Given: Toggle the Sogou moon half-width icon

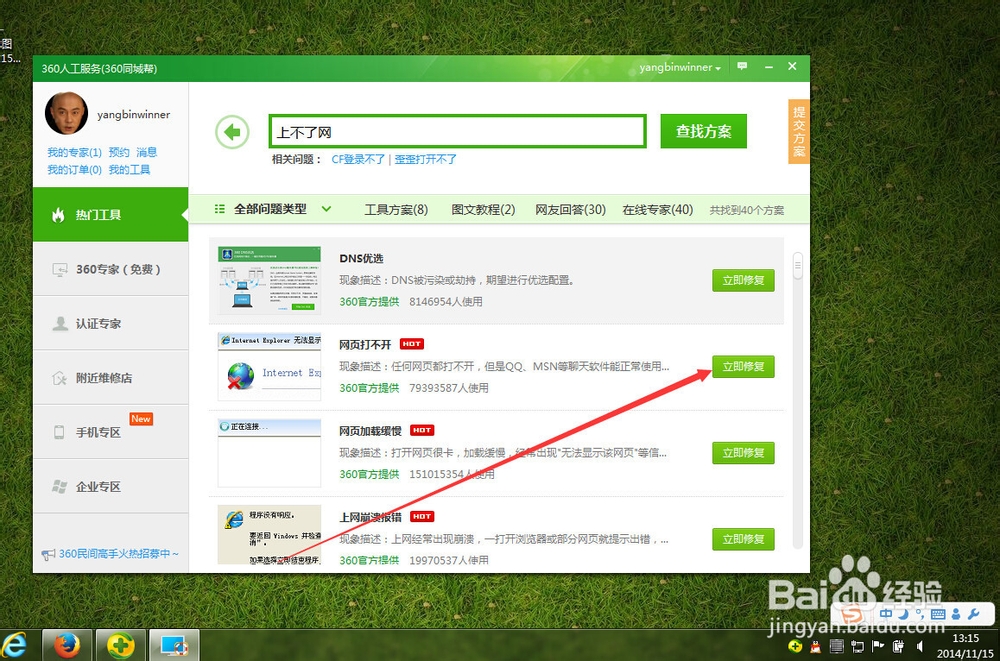Looking at the screenshot, I should [x=904, y=614].
